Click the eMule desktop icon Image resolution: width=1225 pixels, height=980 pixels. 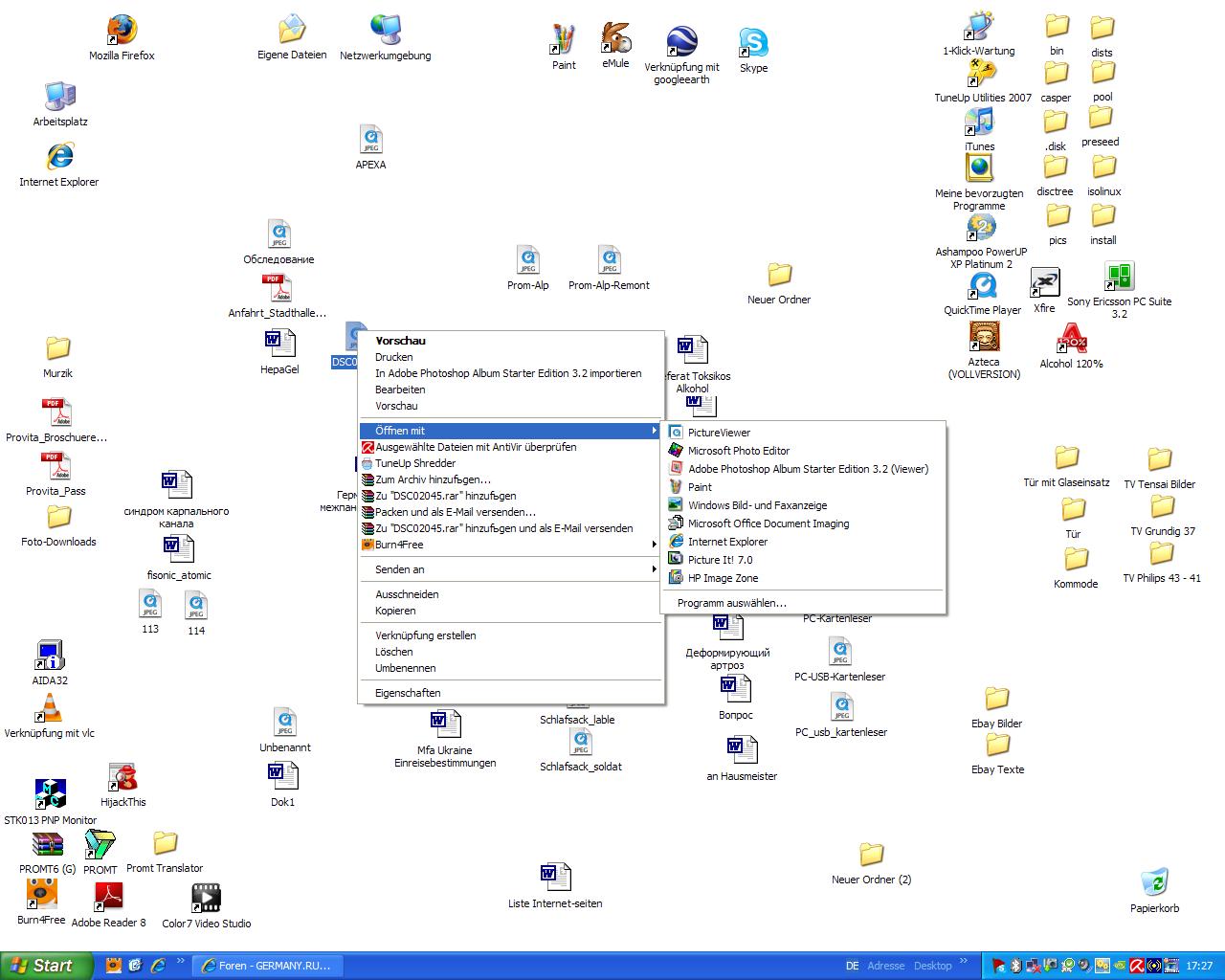tap(615, 39)
